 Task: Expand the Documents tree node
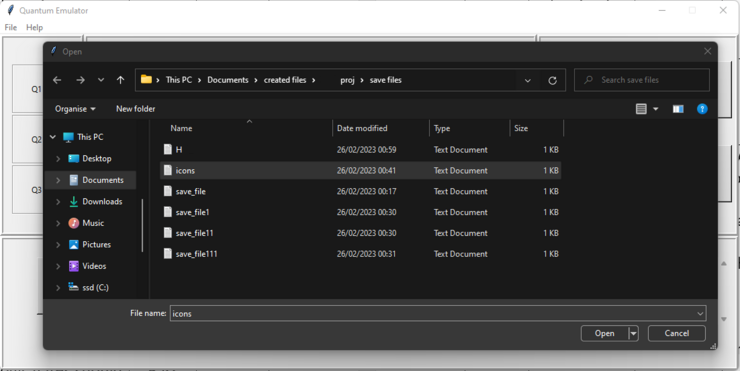(58, 180)
